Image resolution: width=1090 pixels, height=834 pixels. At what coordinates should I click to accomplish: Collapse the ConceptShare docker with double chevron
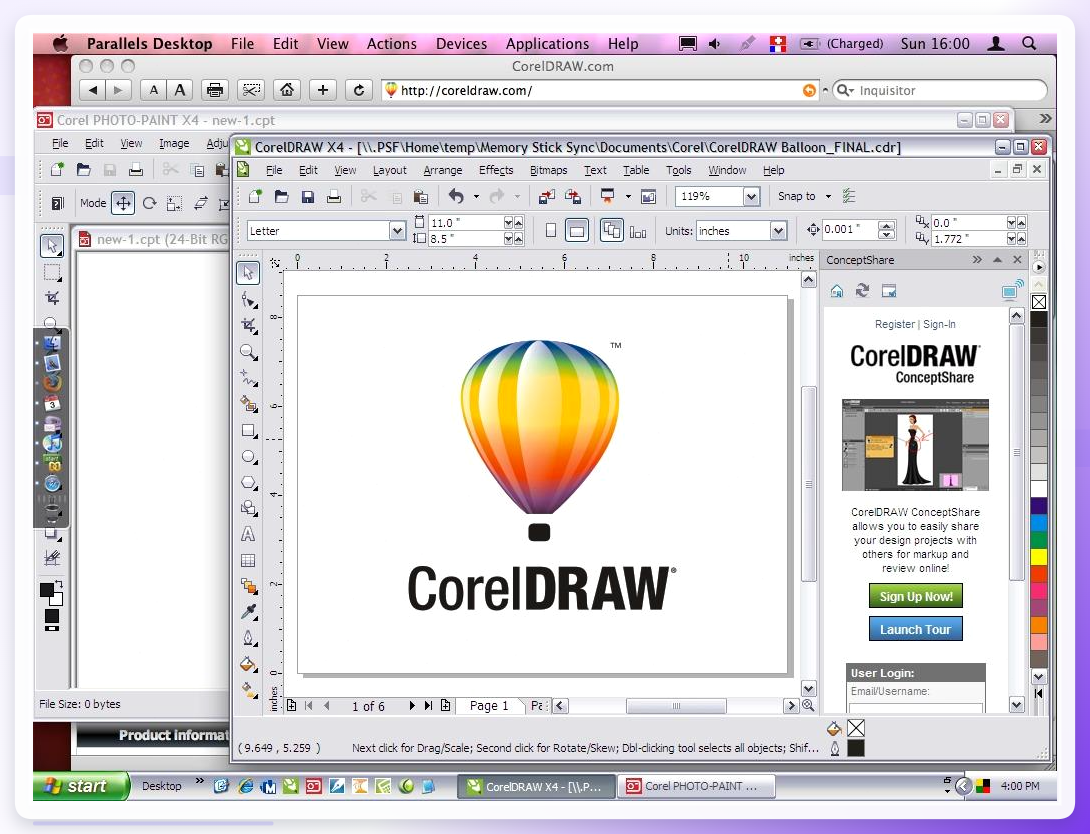[977, 259]
